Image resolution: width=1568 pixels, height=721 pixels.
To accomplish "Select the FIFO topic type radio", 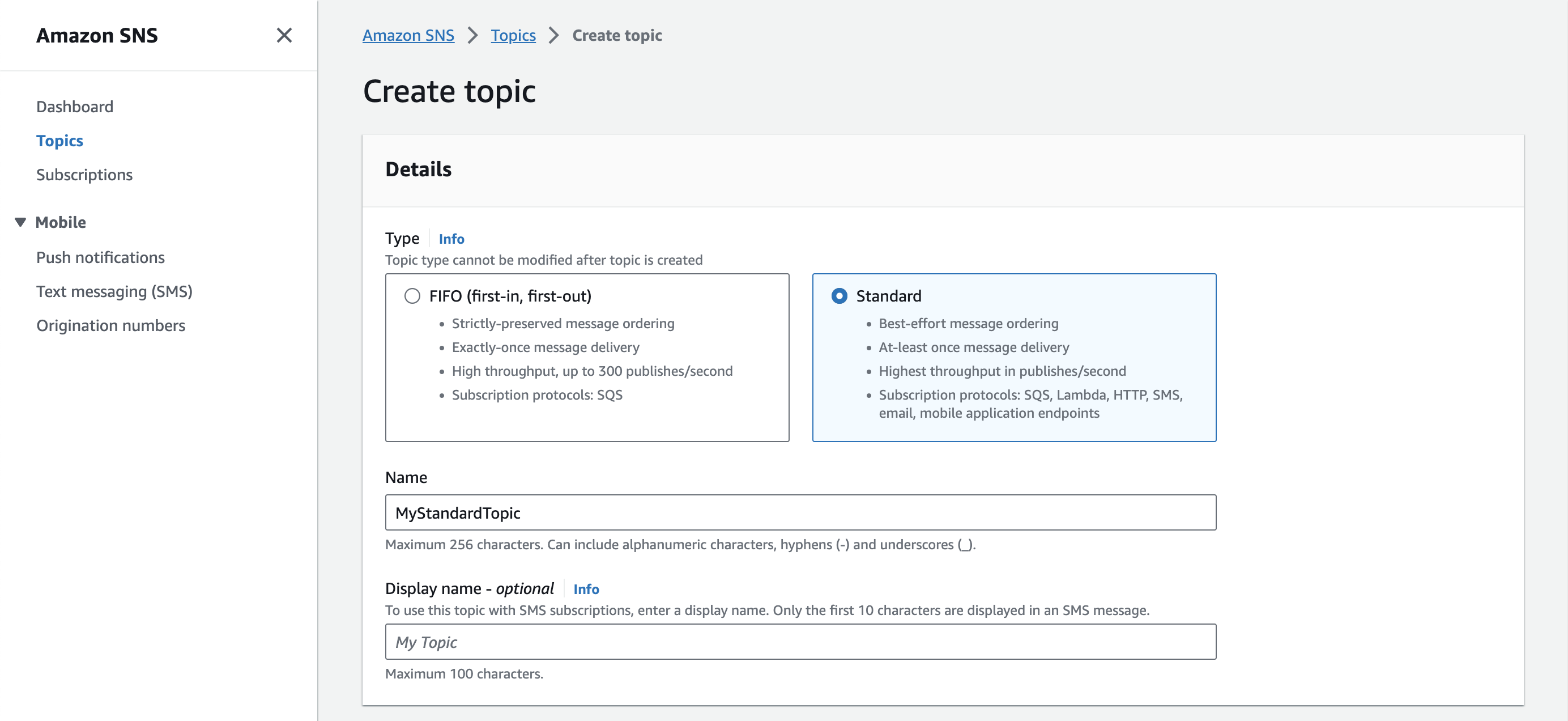I will click(x=412, y=296).
